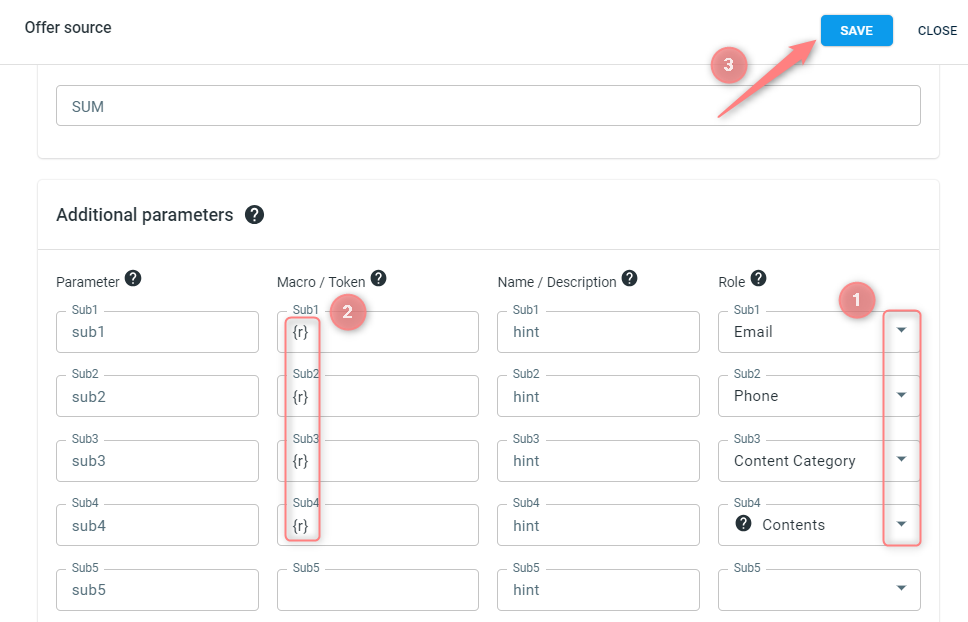Click the Role column help icon
The image size is (968, 622).
758,278
